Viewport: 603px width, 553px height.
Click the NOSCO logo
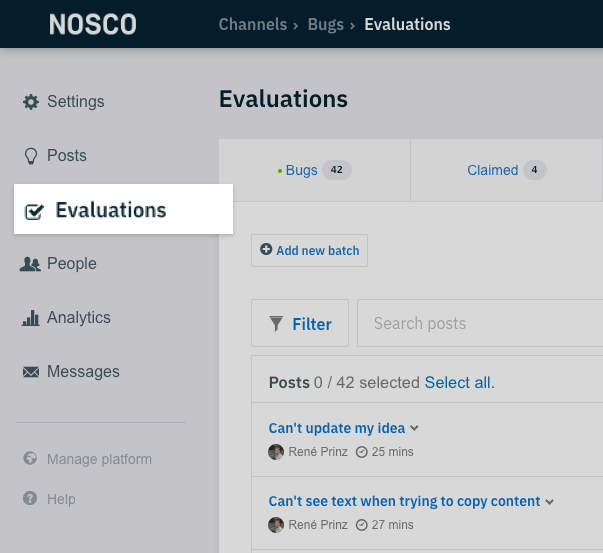click(93, 25)
